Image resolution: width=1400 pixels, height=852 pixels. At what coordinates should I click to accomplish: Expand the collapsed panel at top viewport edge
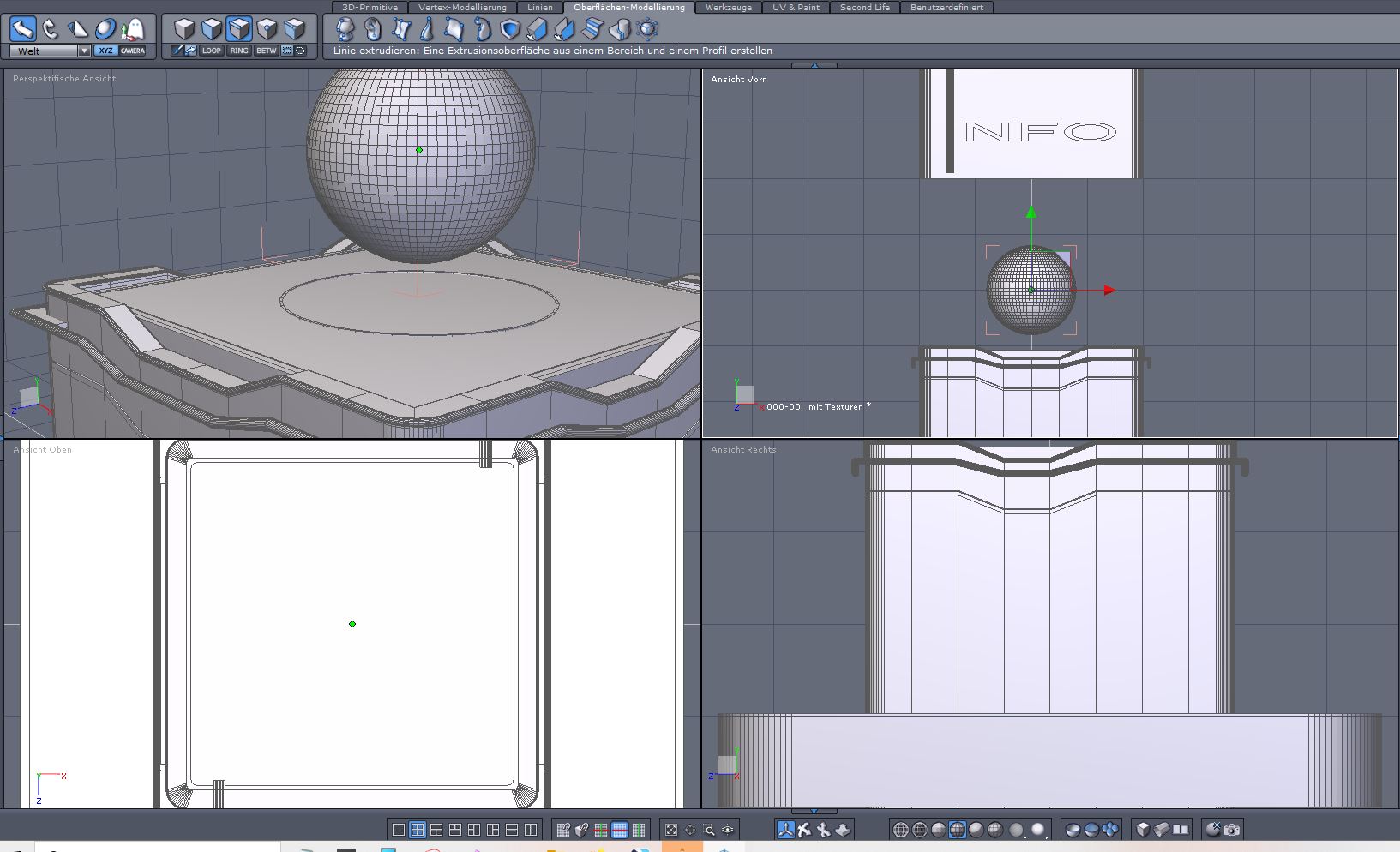click(x=814, y=65)
